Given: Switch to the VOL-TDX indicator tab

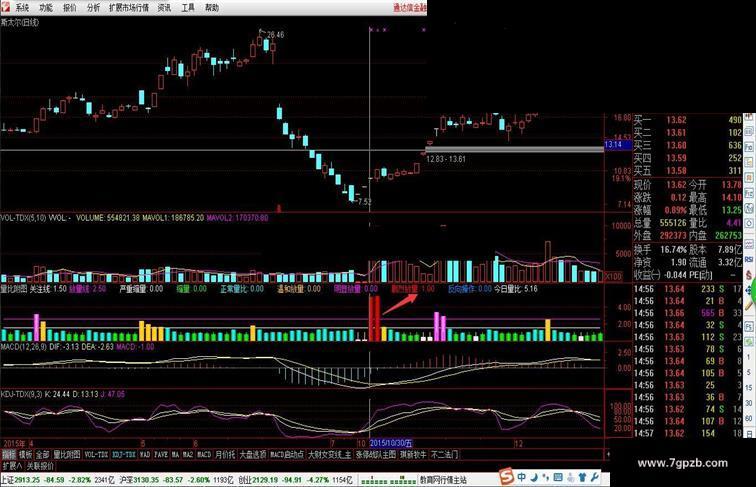Looking at the screenshot, I should coord(96,454).
